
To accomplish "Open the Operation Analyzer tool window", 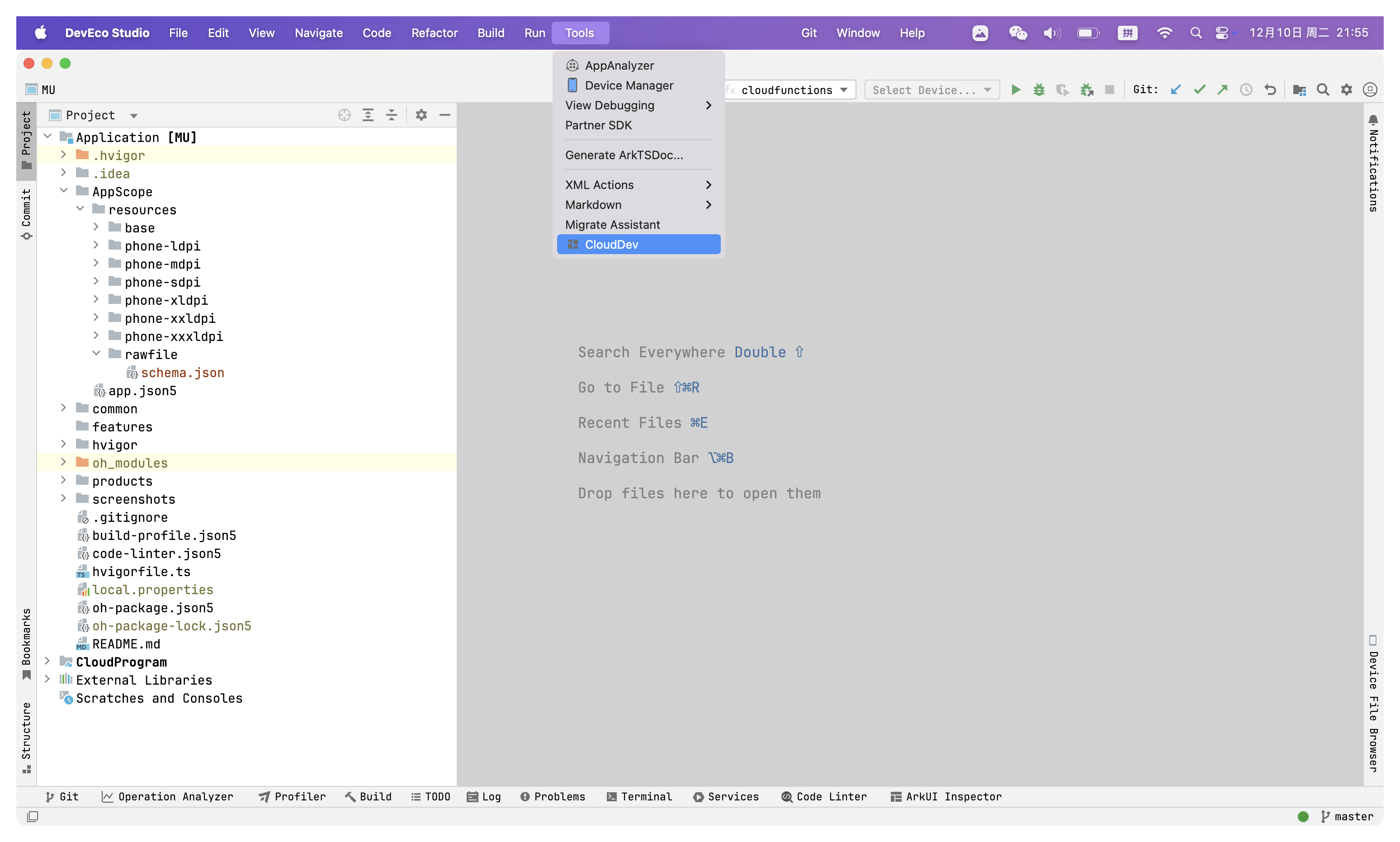I will click(x=167, y=797).
